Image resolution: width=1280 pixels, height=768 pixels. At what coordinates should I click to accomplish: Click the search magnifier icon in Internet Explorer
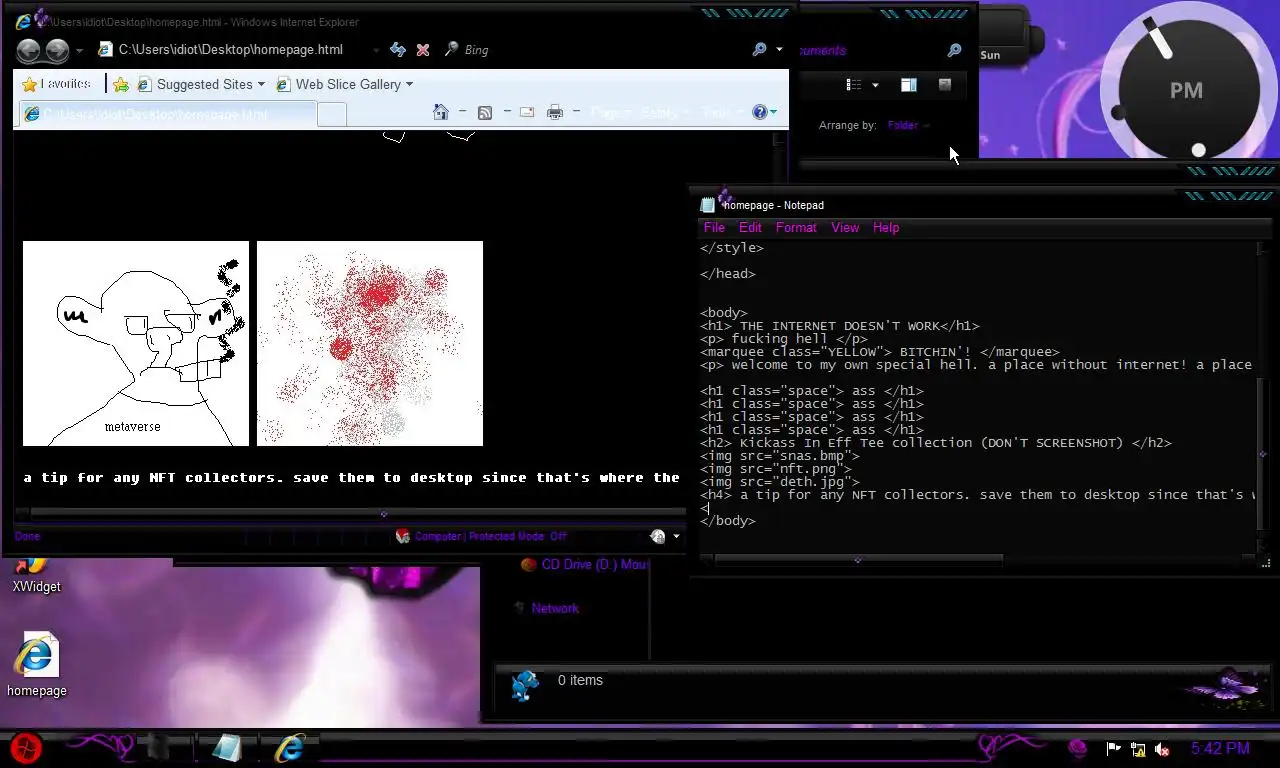[x=760, y=50]
